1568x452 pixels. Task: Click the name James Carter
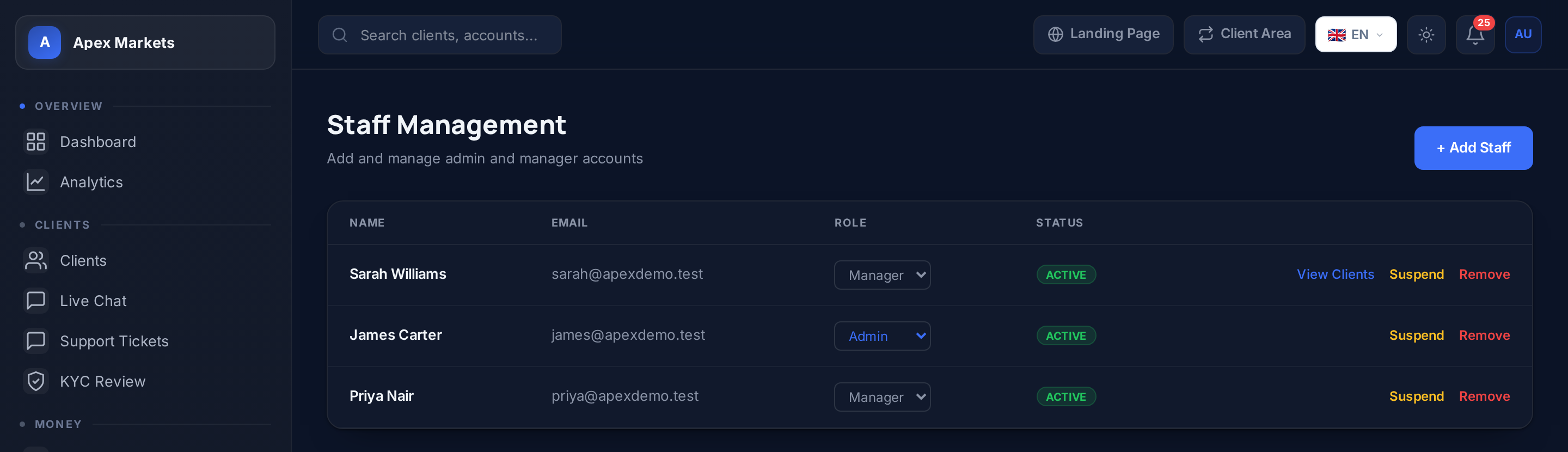pos(396,335)
